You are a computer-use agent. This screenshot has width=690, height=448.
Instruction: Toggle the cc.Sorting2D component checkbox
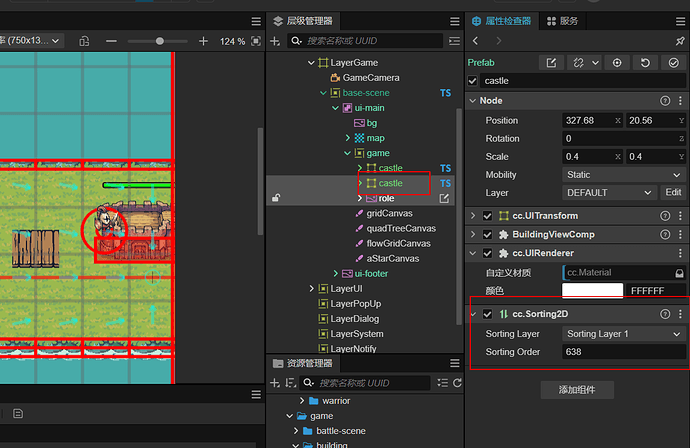[x=487, y=314]
